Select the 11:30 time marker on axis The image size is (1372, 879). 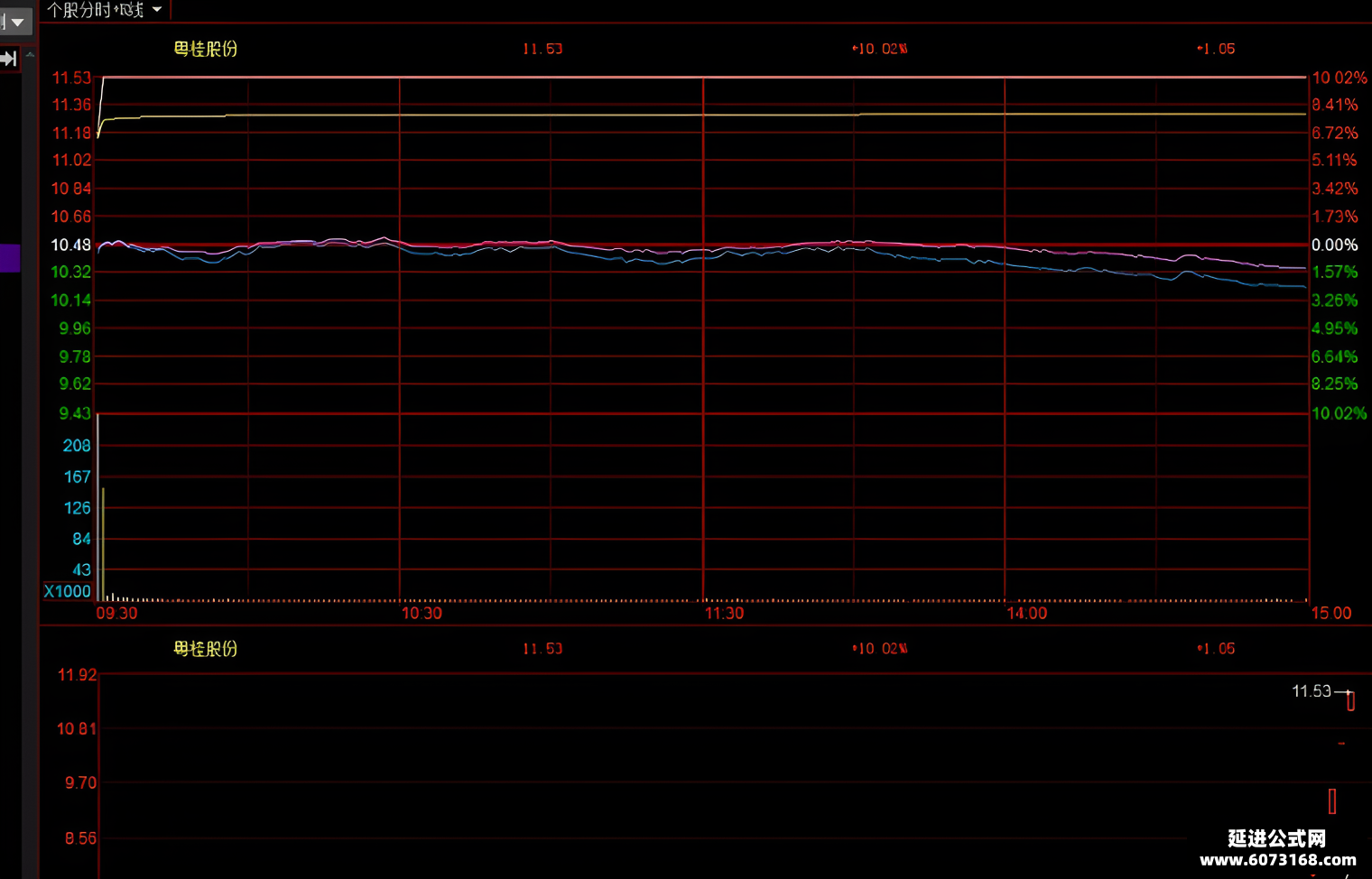[724, 614]
